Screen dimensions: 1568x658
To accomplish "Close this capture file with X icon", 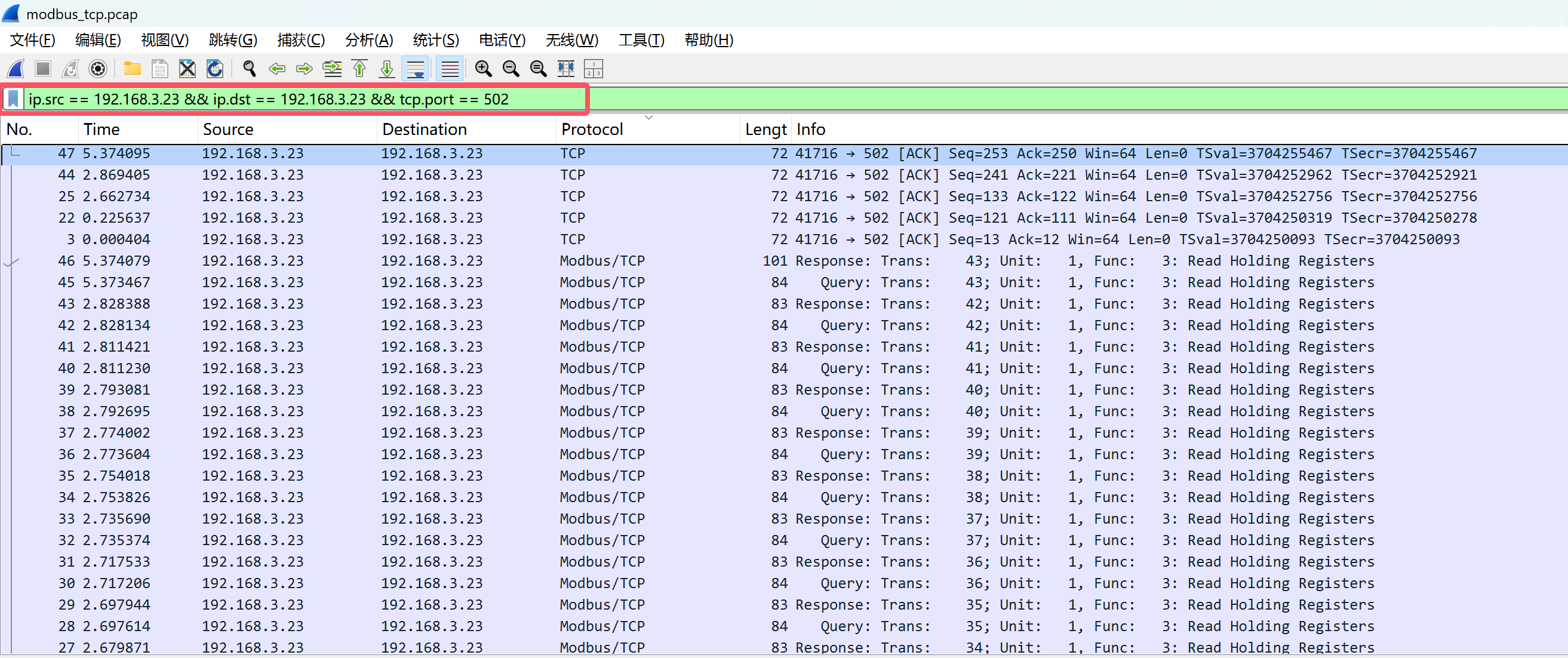I will tap(187, 69).
